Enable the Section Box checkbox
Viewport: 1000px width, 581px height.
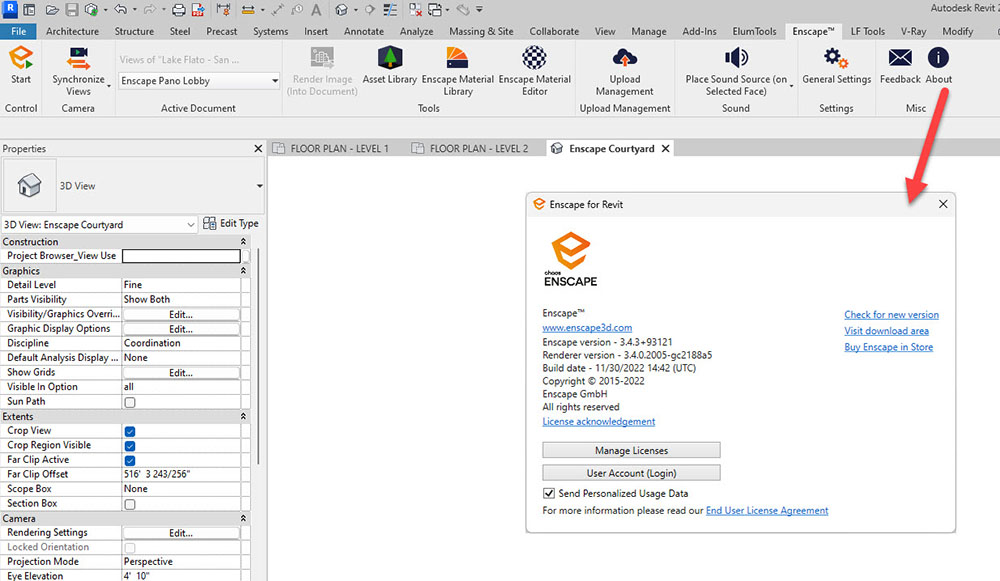[x=130, y=504]
